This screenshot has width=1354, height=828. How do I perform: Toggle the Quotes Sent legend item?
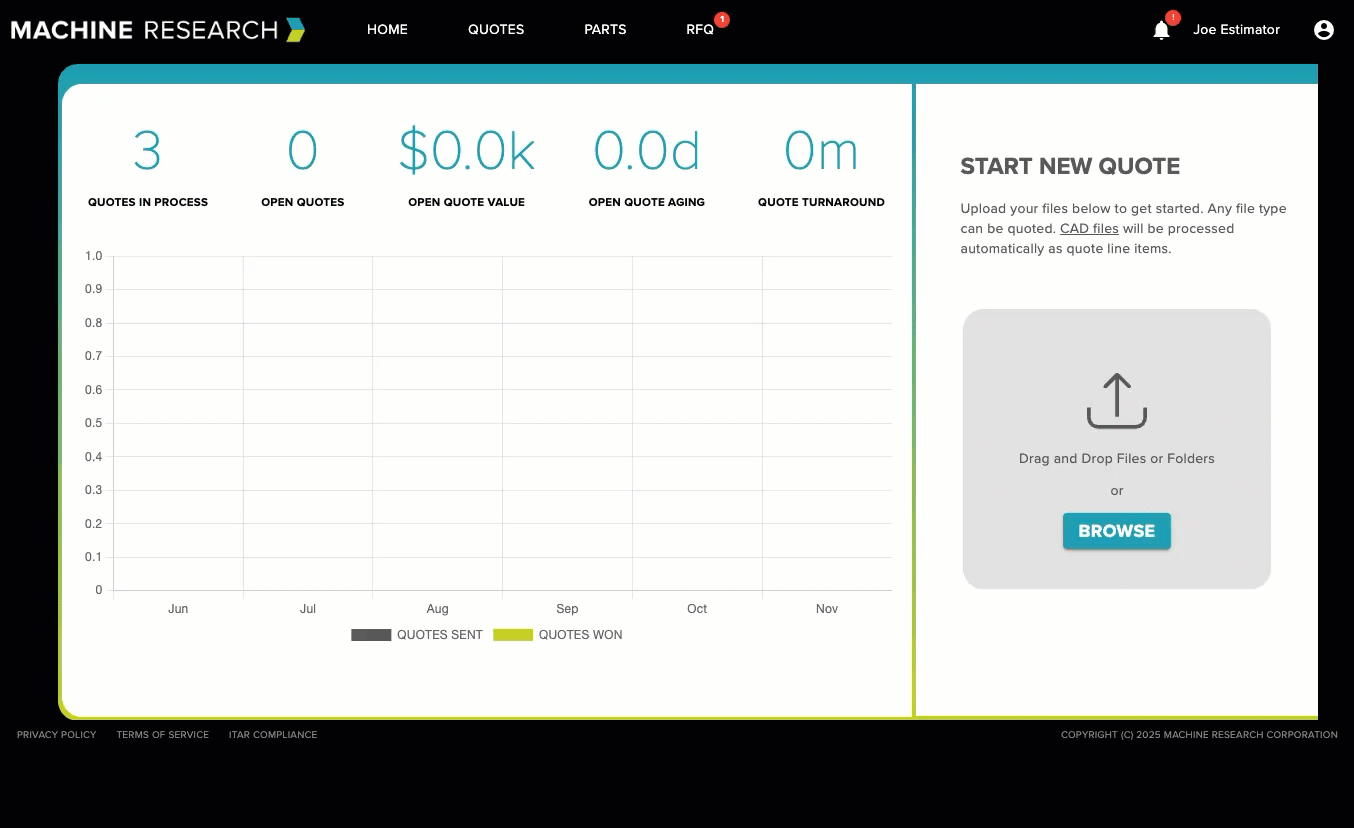[x=417, y=635]
